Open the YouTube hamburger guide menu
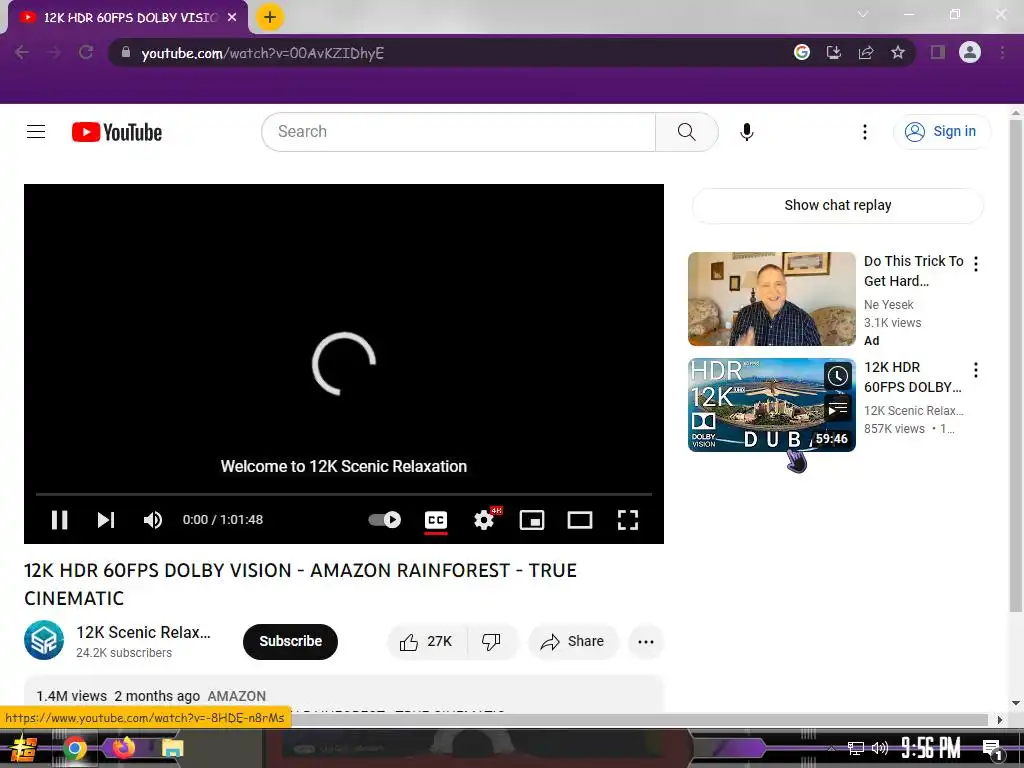Viewport: 1024px width, 768px height. pos(36,132)
